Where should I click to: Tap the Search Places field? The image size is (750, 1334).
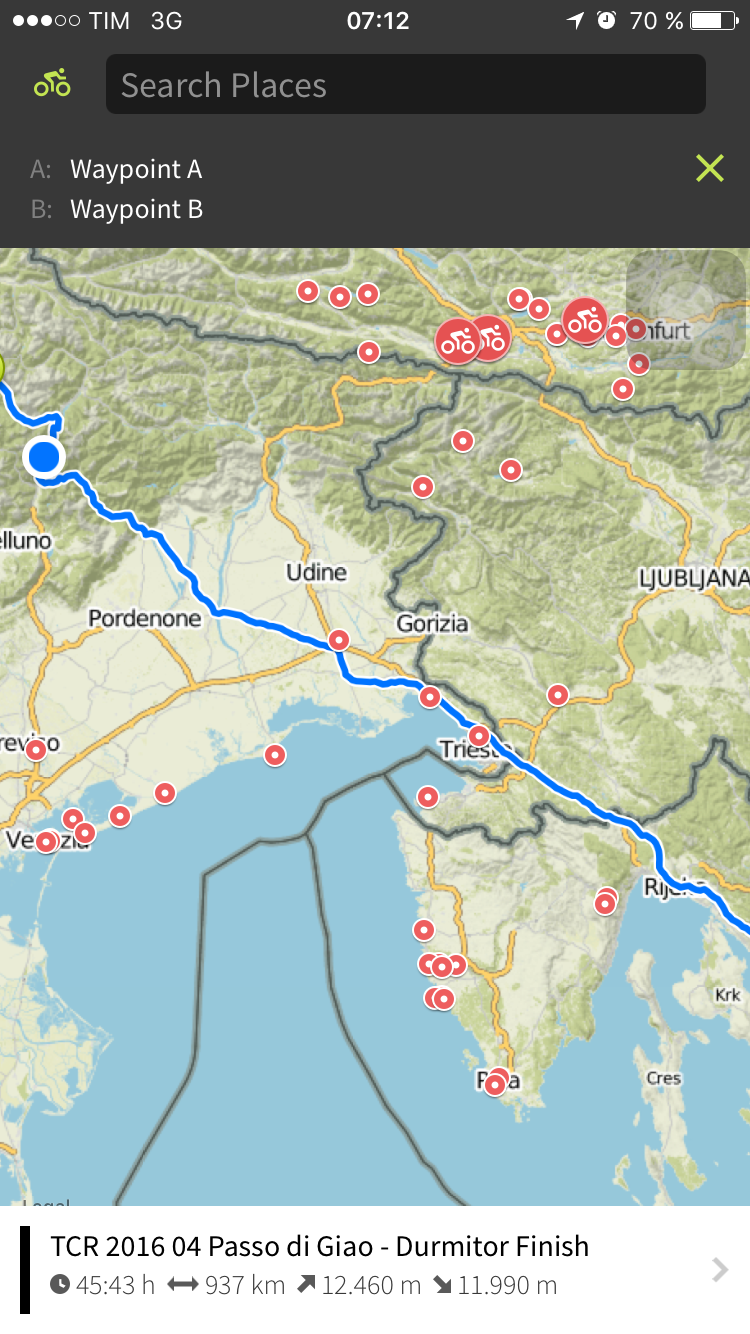[x=406, y=84]
